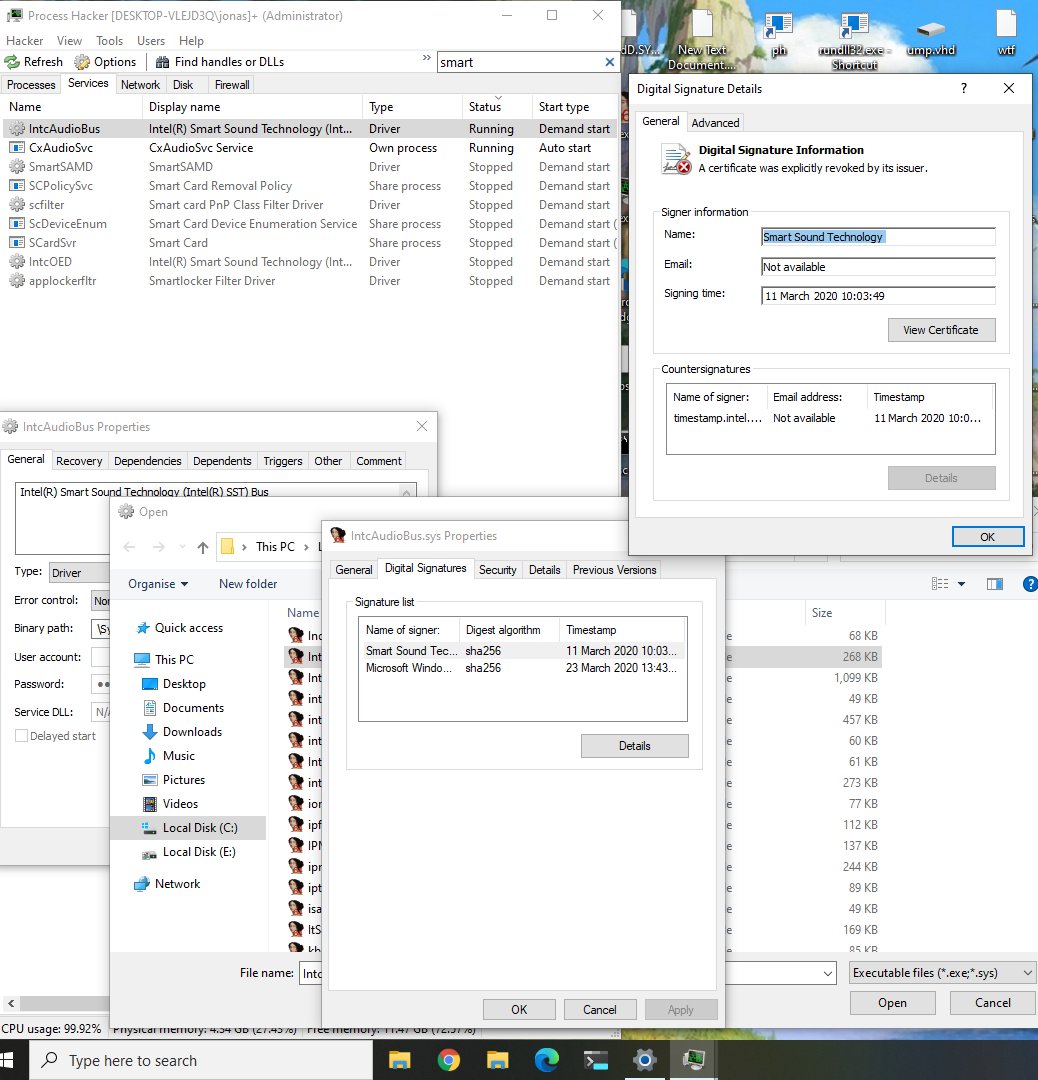Image resolution: width=1038 pixels, height=1080 pixels.
Task: Open Options gear in Process Hacker toolbar
Action: tap(82, 62)
